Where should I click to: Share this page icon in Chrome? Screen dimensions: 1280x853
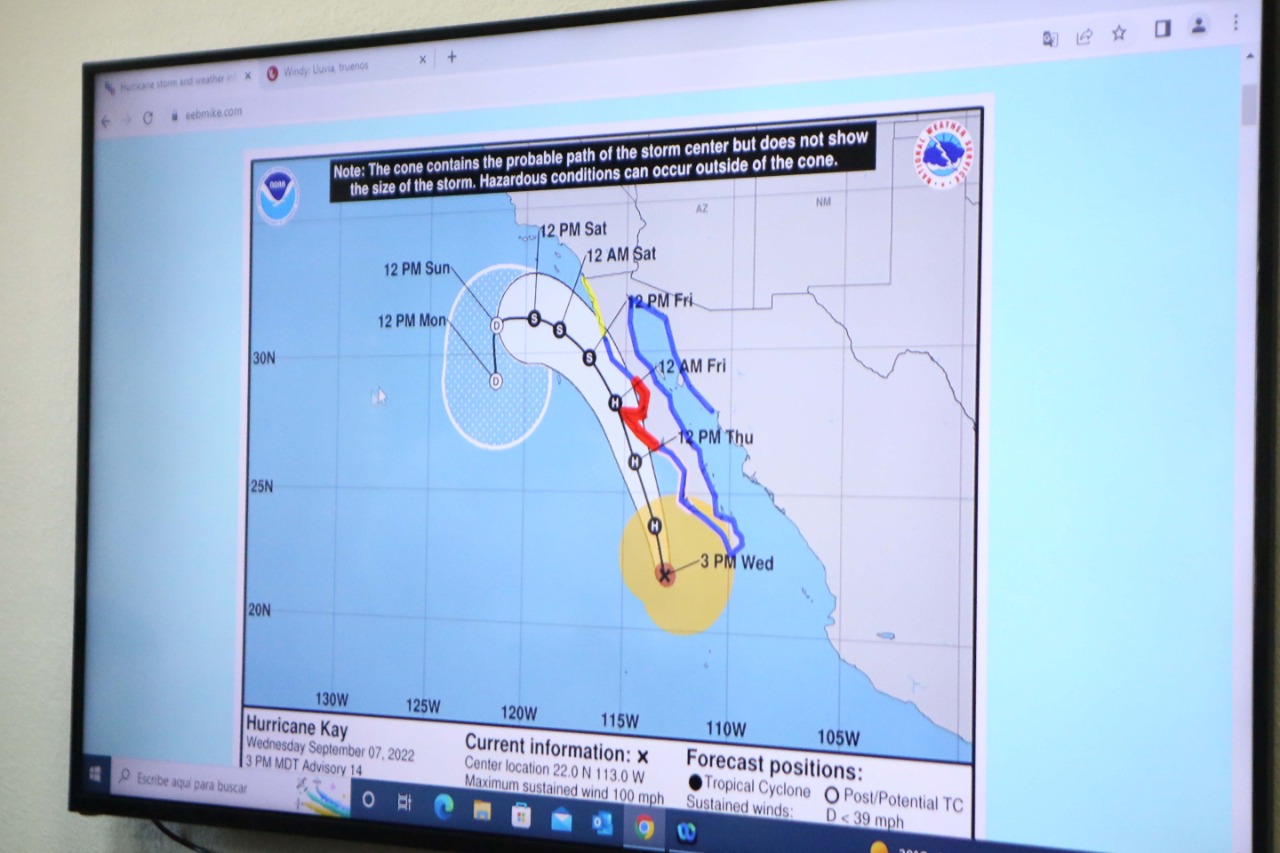point(1084,37)
